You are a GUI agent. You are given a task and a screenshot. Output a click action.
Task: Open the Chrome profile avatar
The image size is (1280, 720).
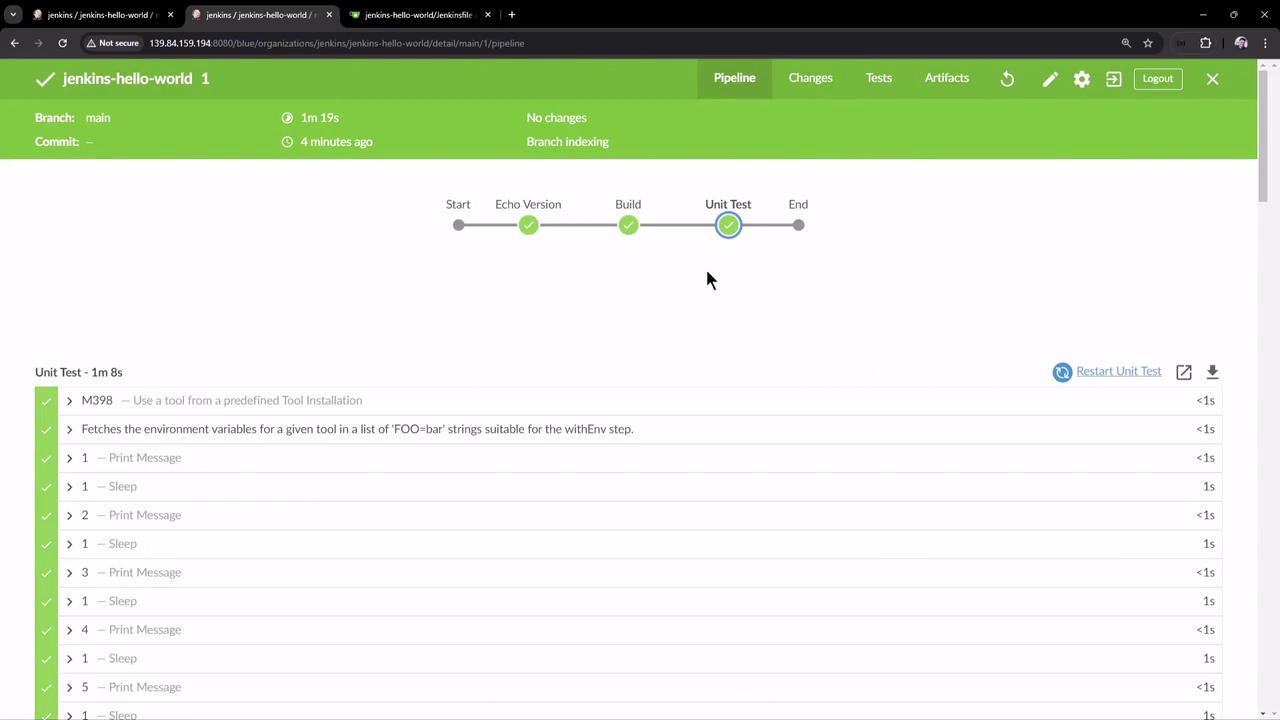1241,43
